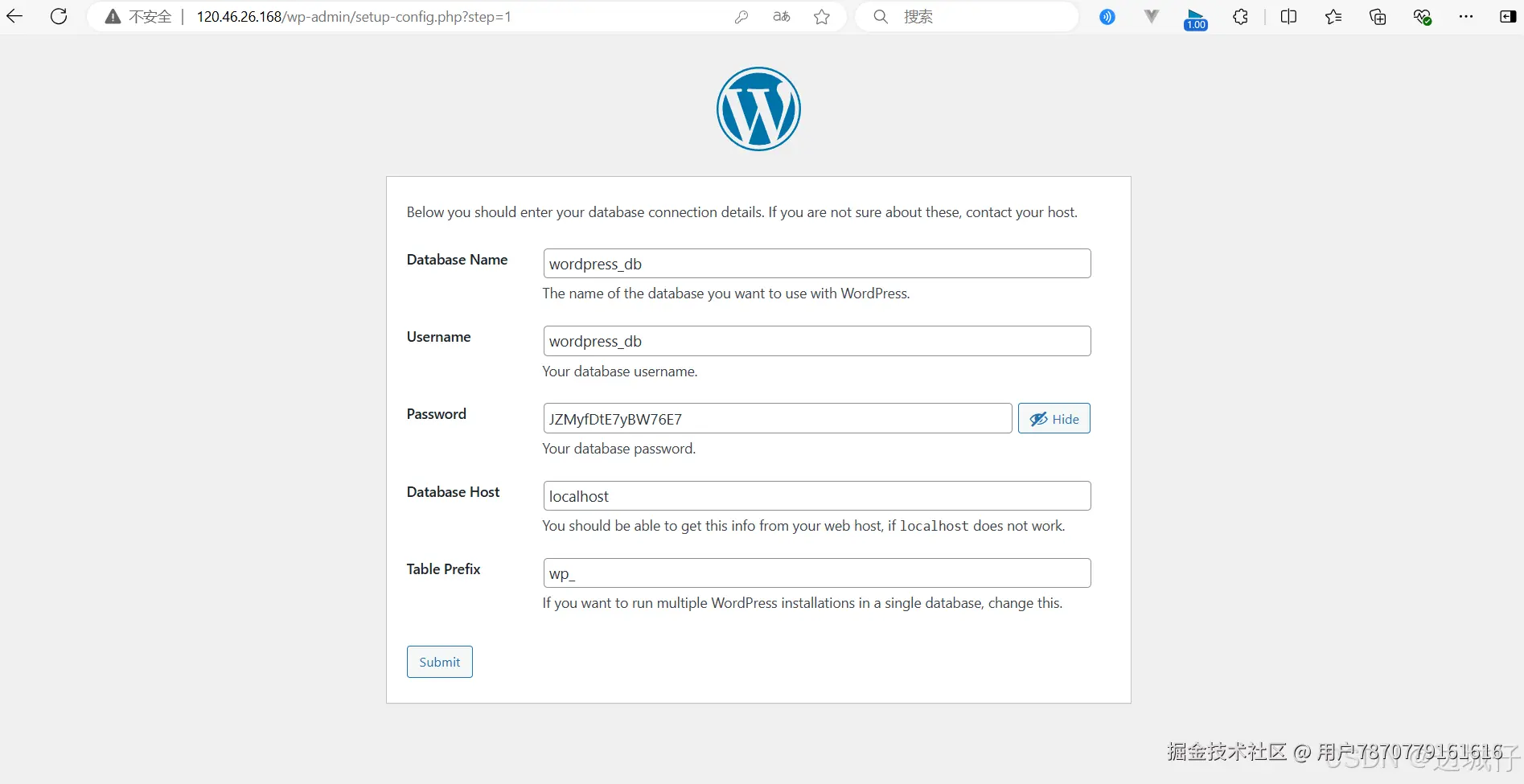The width and height of the screenshot is (1524, 784).
Task: Open the blue read-aloud extension icon
Action: pyautogui.click(x=1107, y=17)
